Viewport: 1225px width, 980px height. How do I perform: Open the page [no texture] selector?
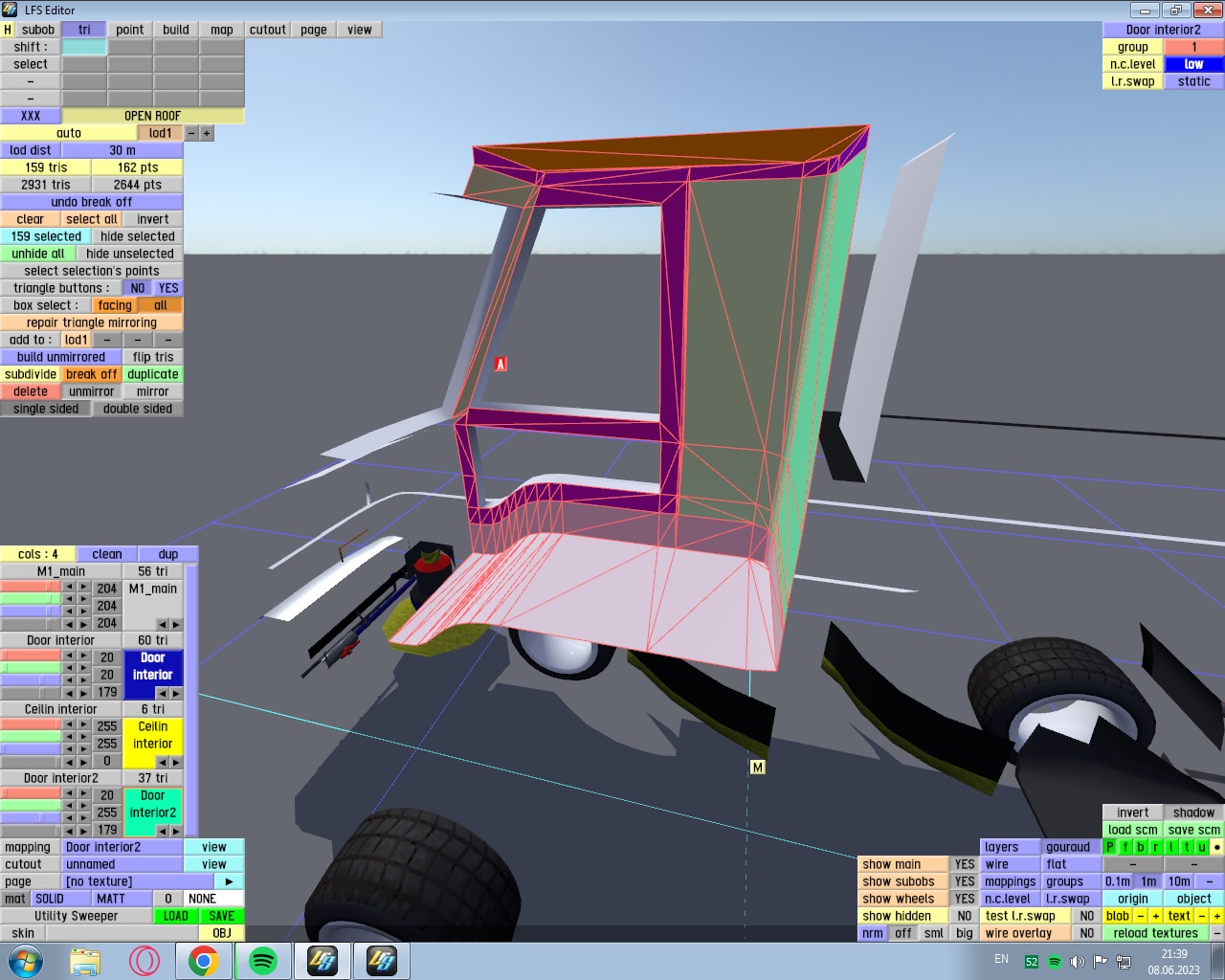(138, 881)
